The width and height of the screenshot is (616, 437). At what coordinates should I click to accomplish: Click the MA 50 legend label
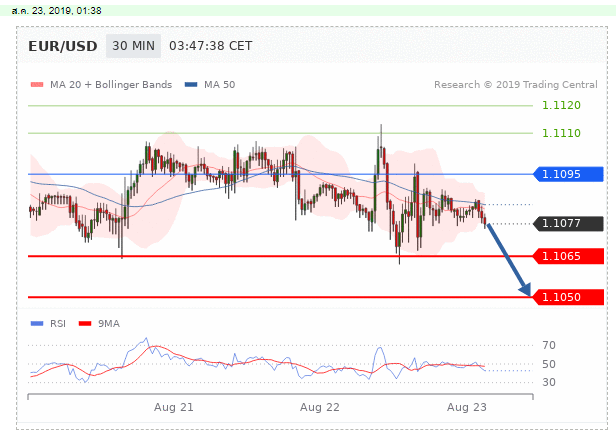pos(220,84)
